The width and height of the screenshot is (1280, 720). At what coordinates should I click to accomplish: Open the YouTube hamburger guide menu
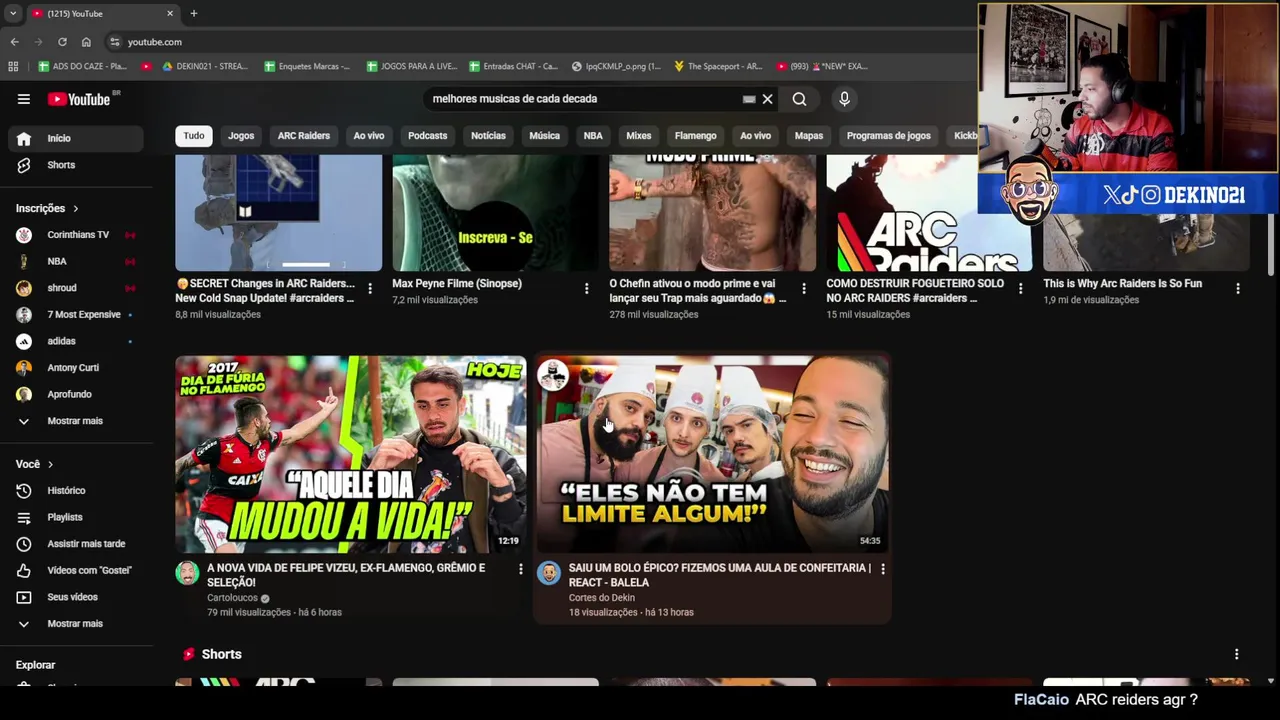pyautogui.click(x=23, y=99)
